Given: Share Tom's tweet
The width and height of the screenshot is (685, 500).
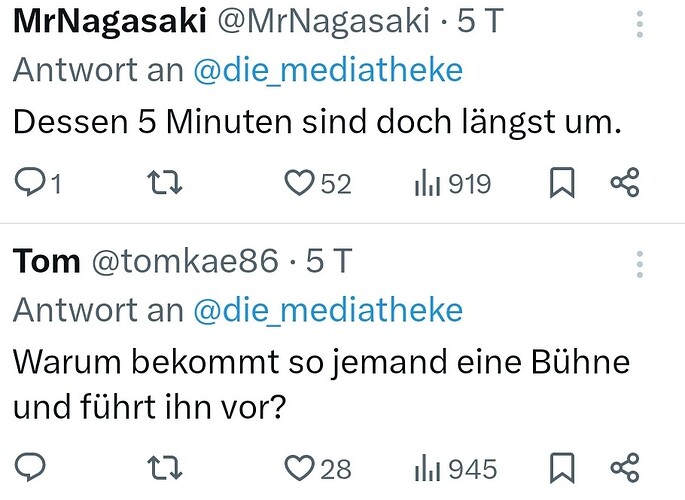Looking at the screenshot, I should click(624, 467).
